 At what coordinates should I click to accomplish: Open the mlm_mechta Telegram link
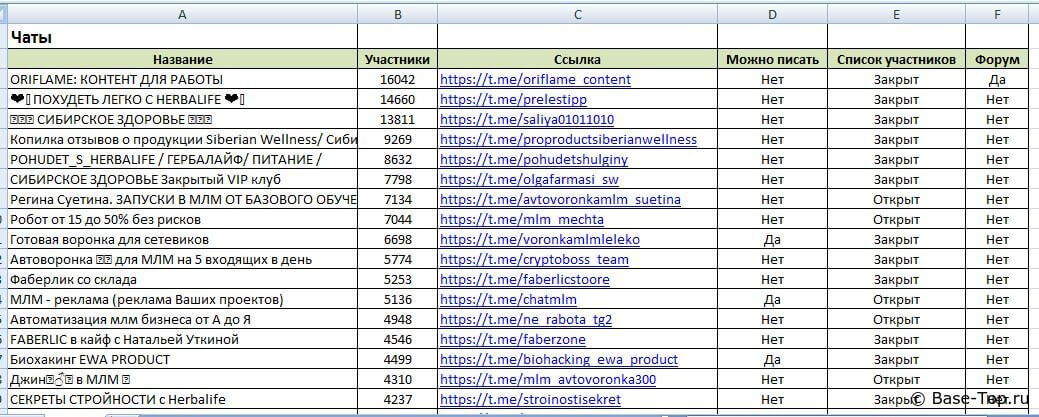tap(521, 219)
